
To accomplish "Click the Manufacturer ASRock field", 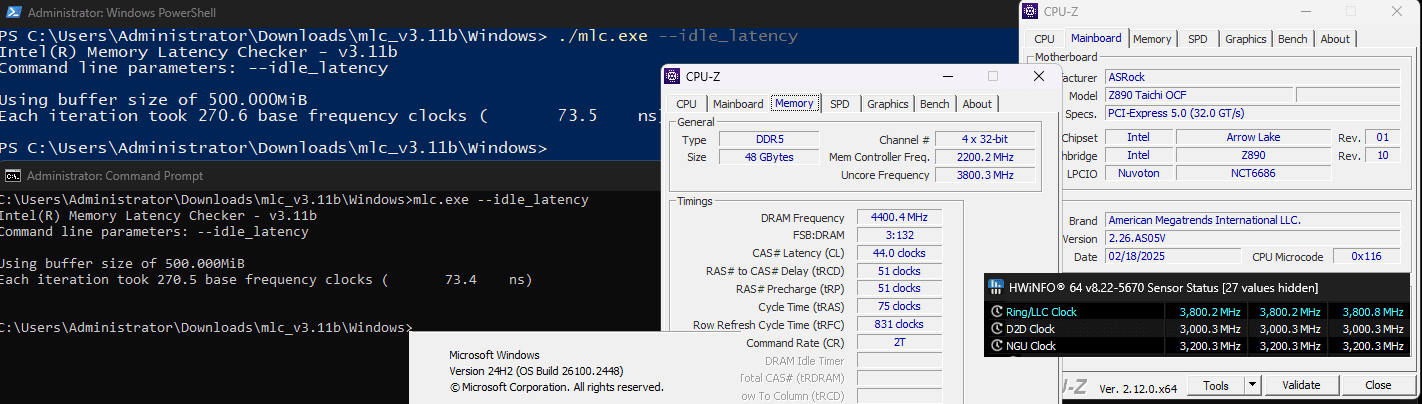I will tap(1253, 77).
